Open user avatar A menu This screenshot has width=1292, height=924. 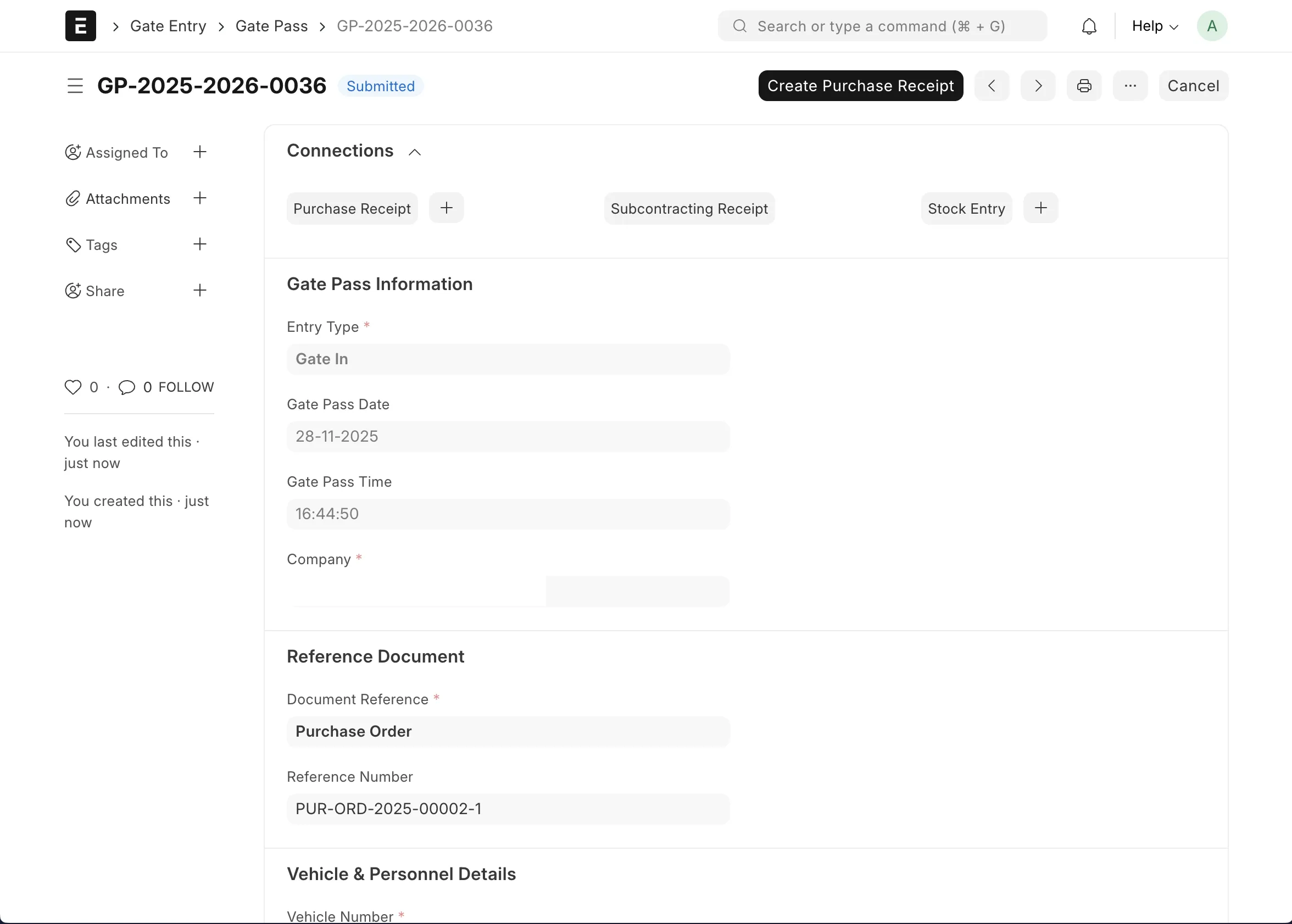click(x=1212, y=26)
